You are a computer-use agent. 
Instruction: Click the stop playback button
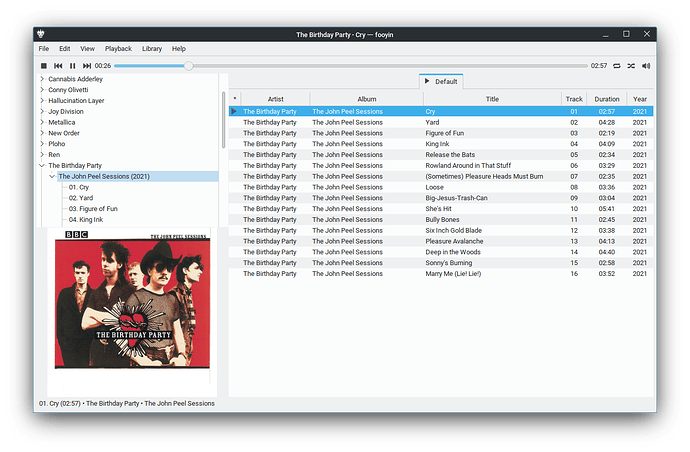coord(43,66)
